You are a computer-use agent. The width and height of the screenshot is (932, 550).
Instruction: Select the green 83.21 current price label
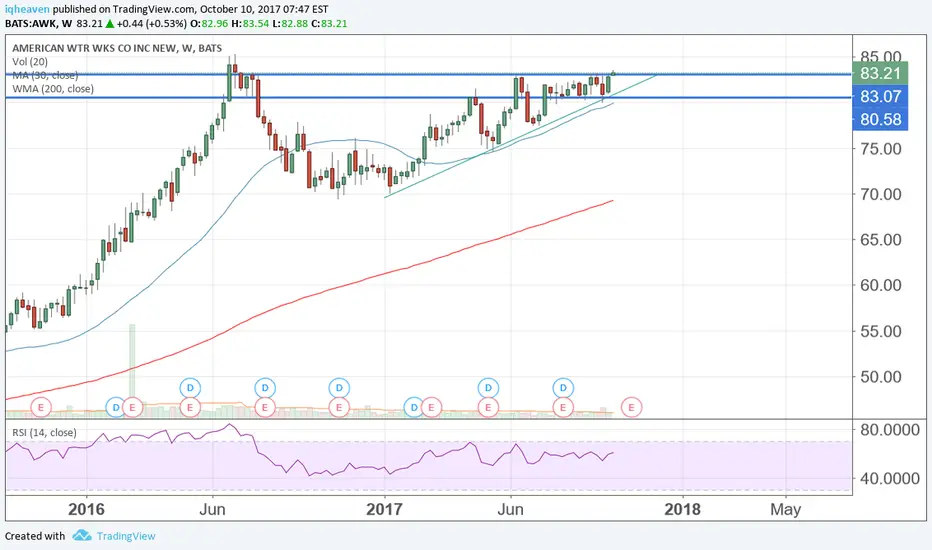point(880,73)
